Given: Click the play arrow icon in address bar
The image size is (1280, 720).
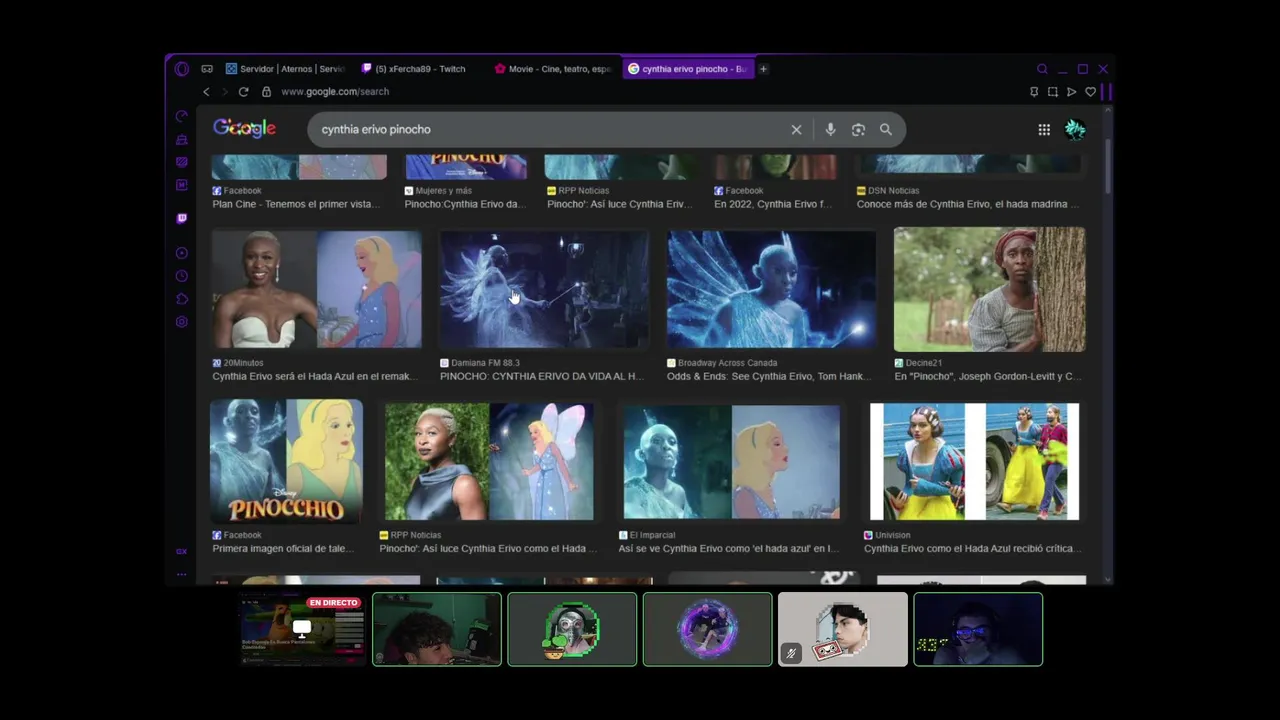Looking at the screenshot, I should point(1071,92).
